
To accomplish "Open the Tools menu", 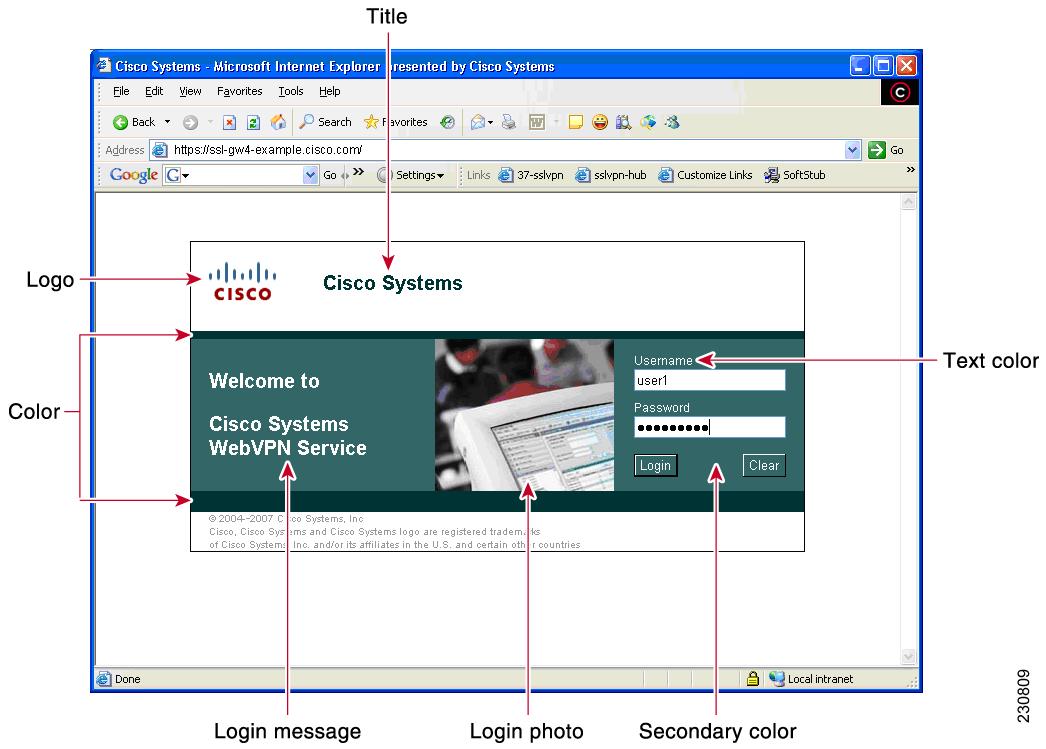I will (x=291, y=91).
